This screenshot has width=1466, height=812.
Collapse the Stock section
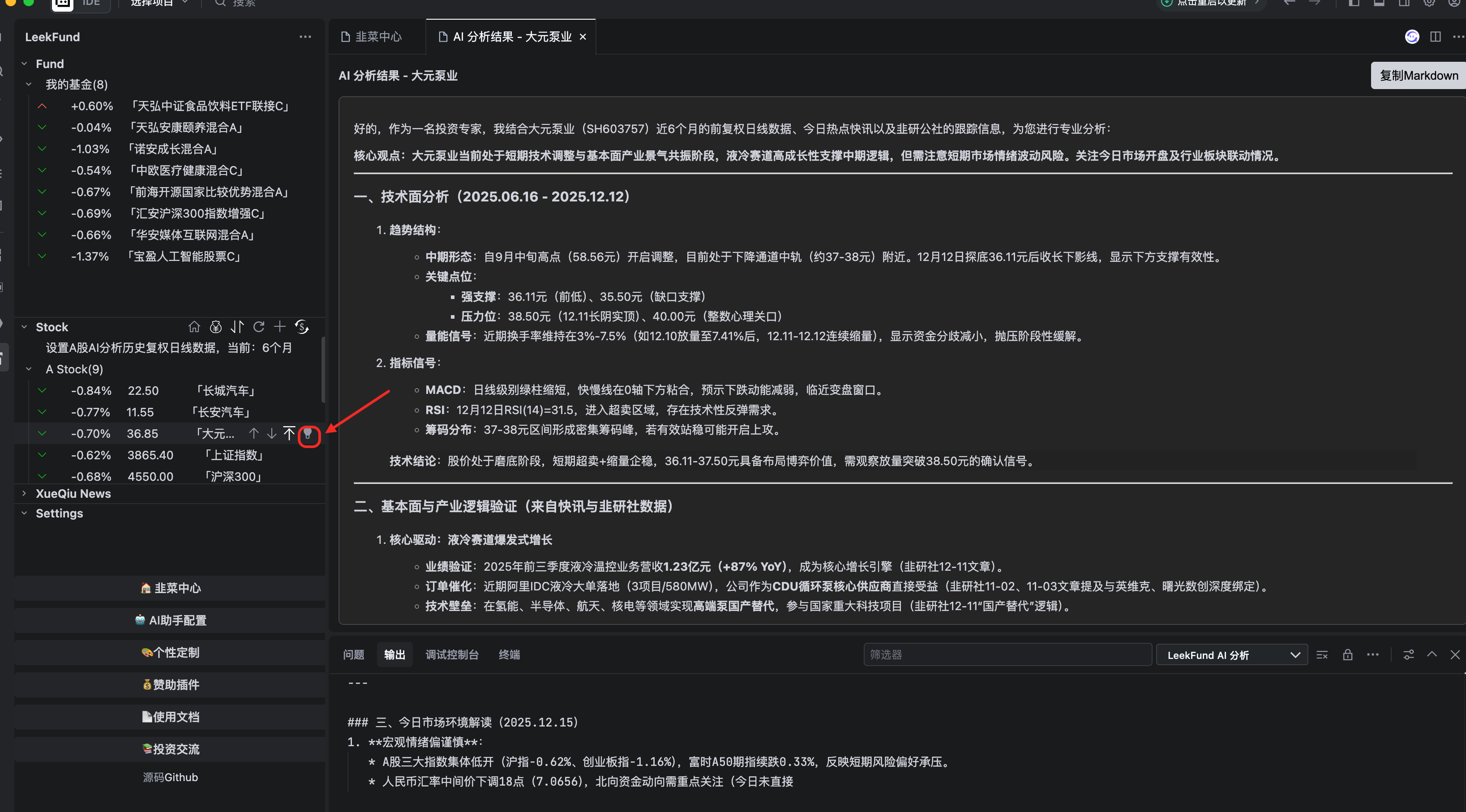(25, 327)
